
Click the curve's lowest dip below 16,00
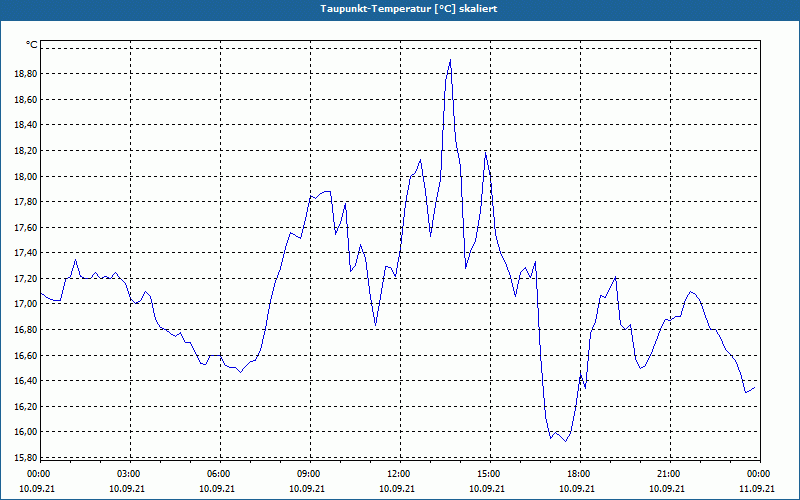565,441
